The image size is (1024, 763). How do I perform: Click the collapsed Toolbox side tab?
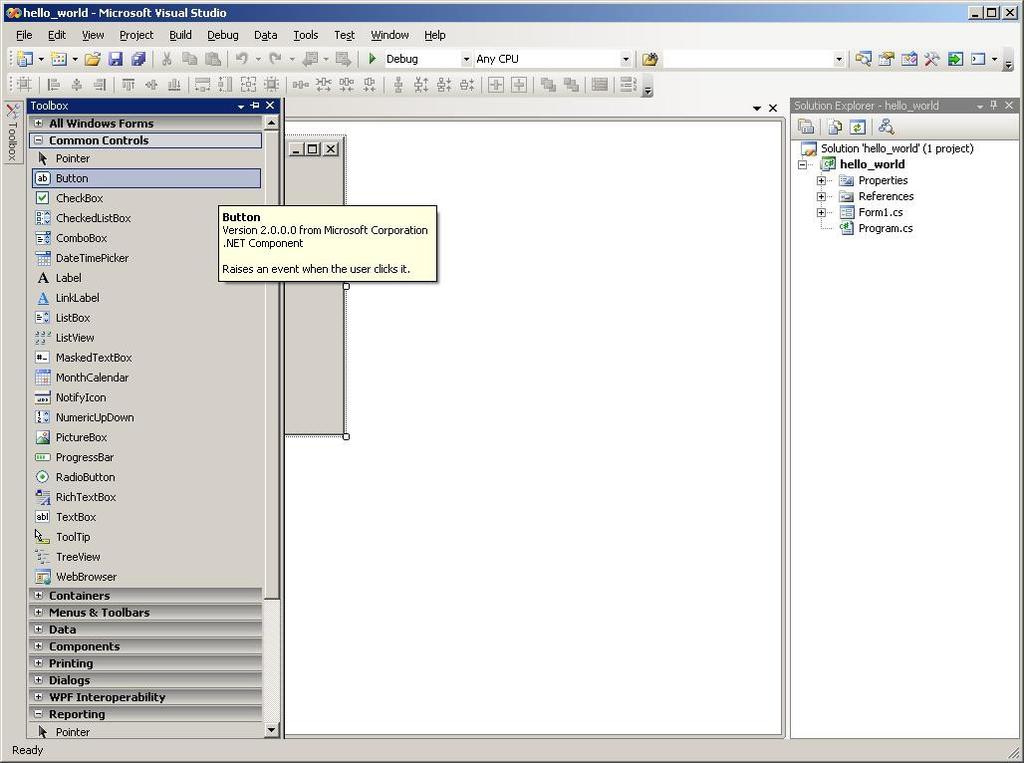pyautogui.click(x=12, y=133)
